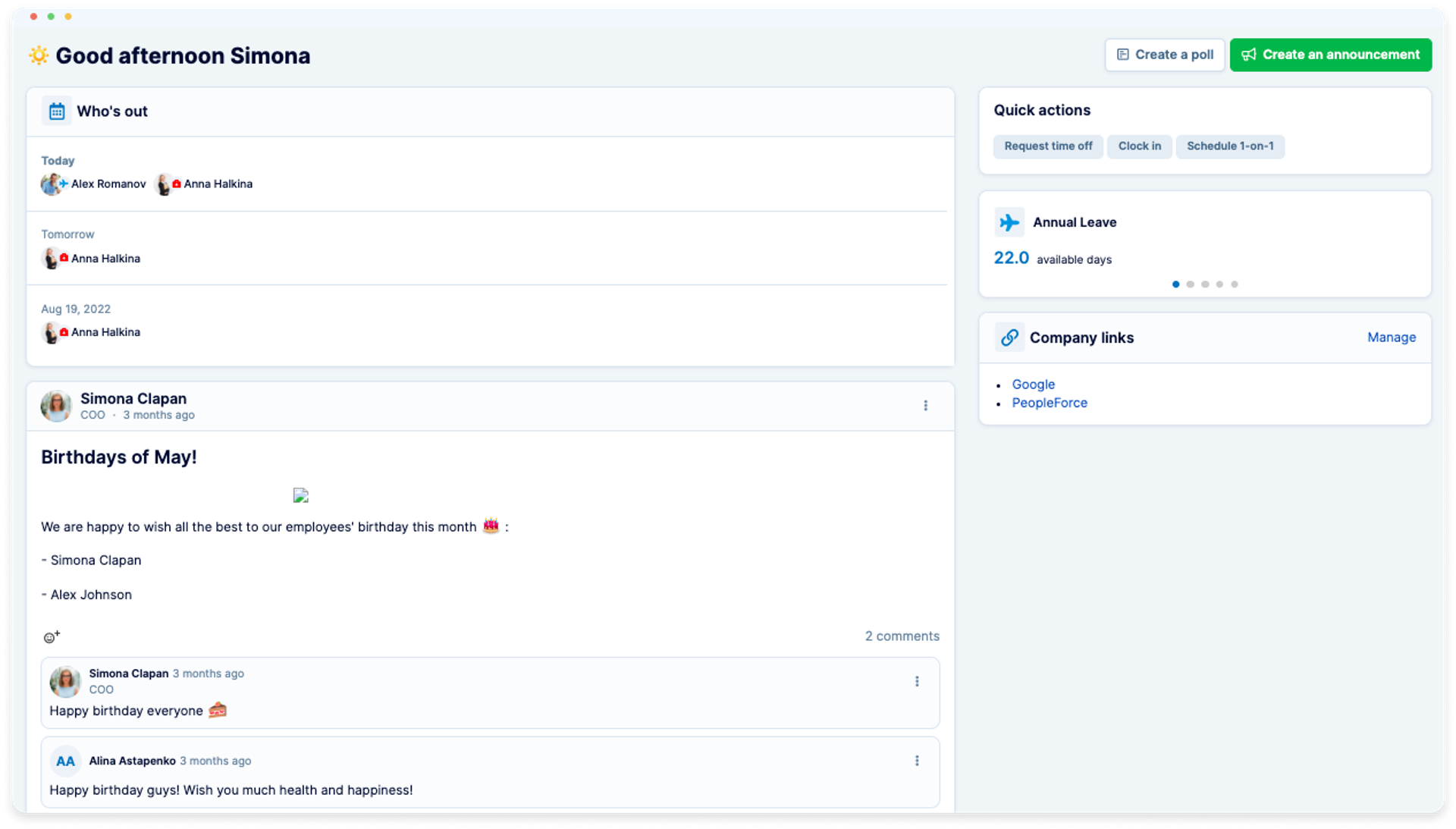Screen dimensions: 1456x829
Task: Click Simona Clapan's name in the comment
Action: pos(128,674)
